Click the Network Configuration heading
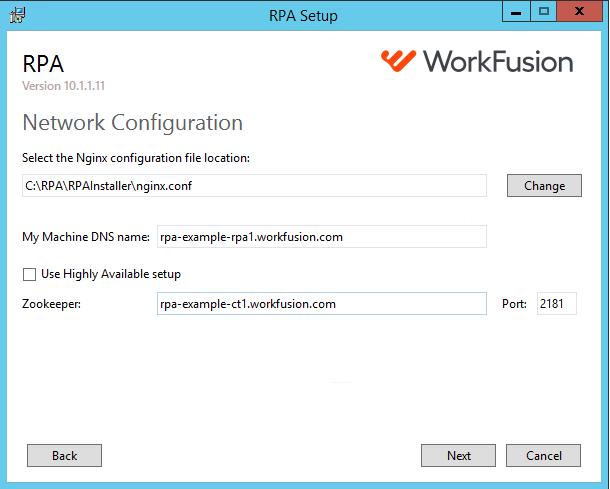This screenshot has height=489, width=610. coord(133,123)
